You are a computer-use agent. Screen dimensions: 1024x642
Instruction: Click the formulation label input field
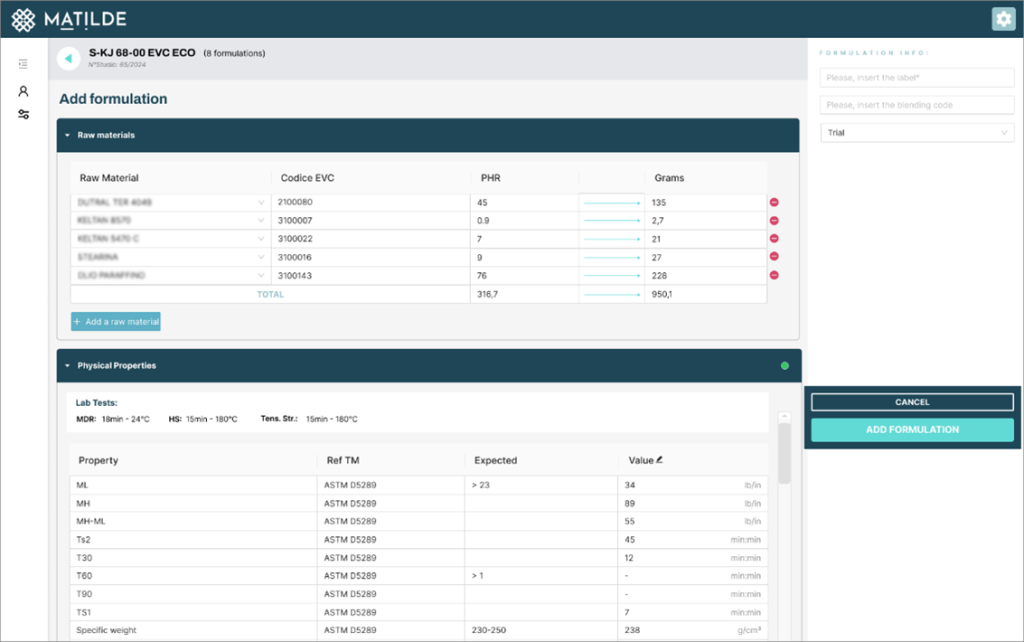917,78
